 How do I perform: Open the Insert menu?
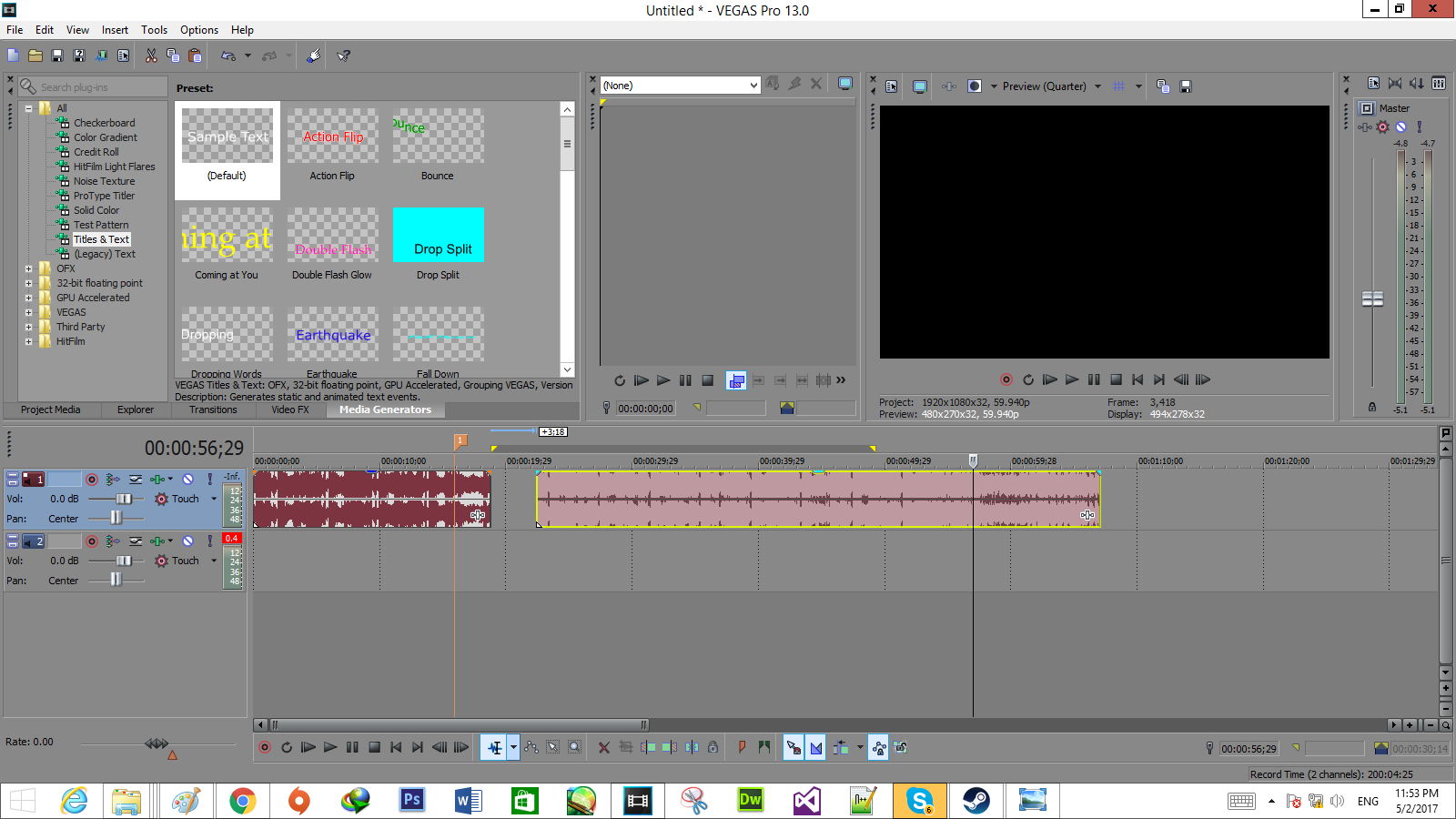(115, 30)
